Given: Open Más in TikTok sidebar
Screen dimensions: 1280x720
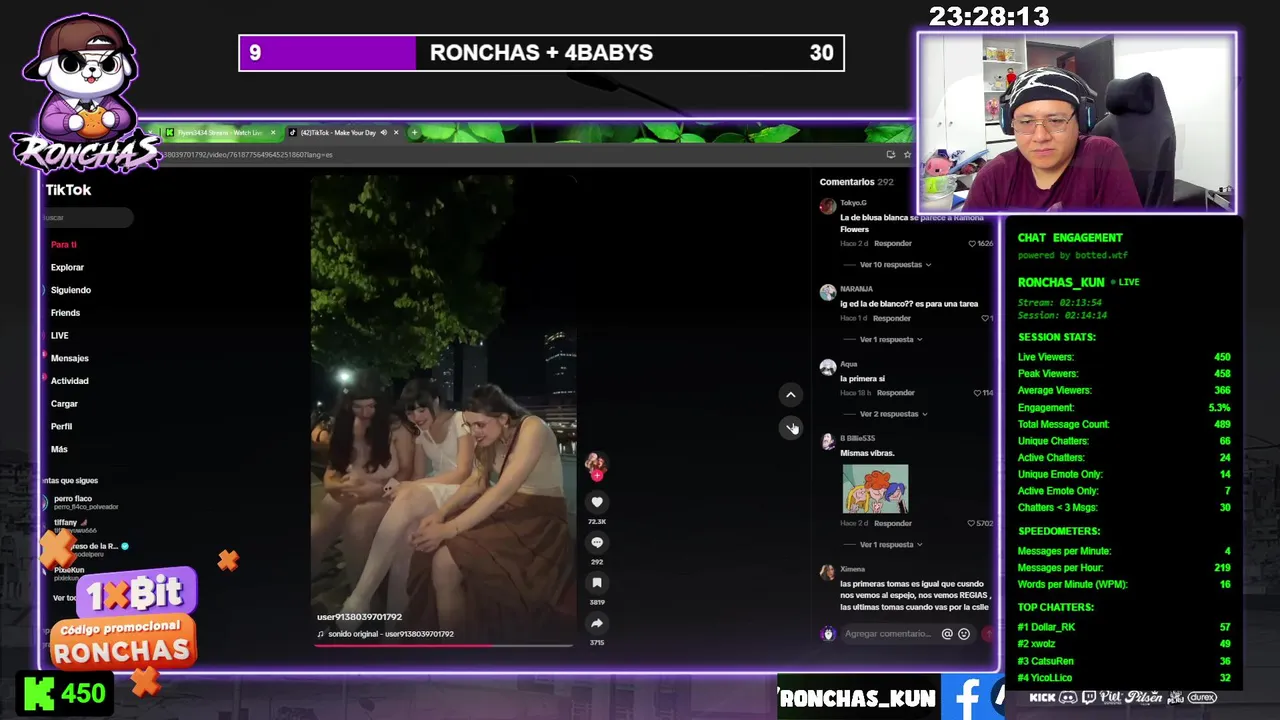Looking at the screenshot, I should click(59, 450).
